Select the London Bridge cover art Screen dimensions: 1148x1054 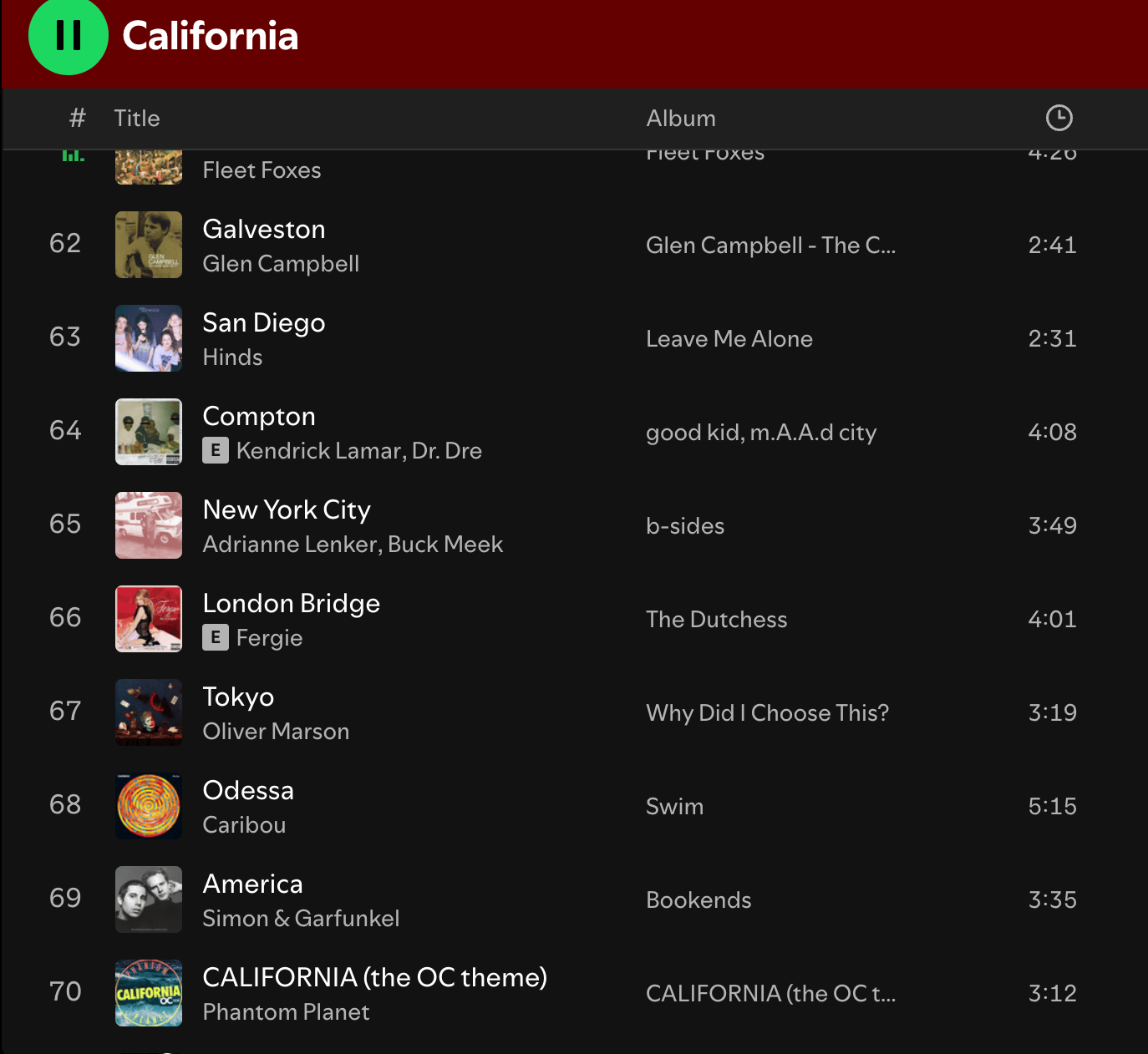[x=149, y=619]
